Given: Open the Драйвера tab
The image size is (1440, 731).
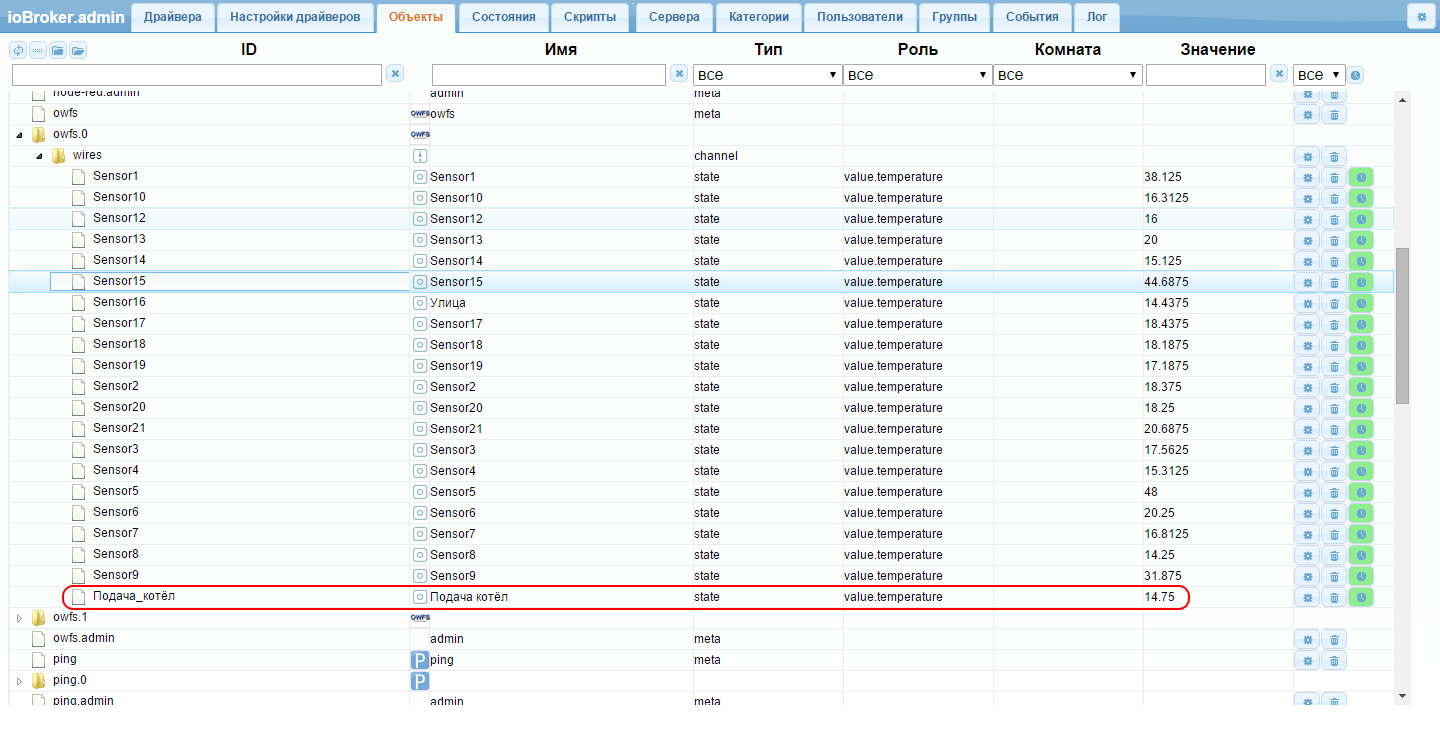Looking at the screenshot, I should pyautogui.click(x=173, y=17).
